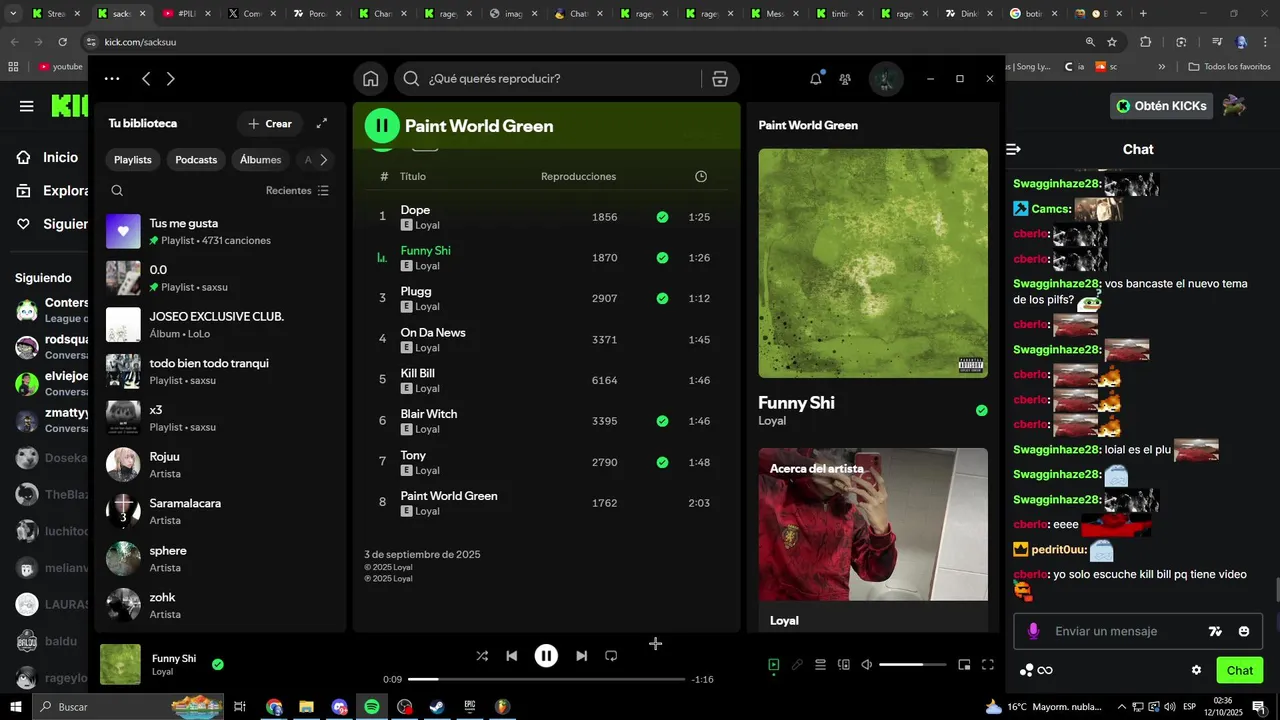Open the emoji picker in Kick chat
This screenshot has width=1280, height=720.
pos(1244,631)
